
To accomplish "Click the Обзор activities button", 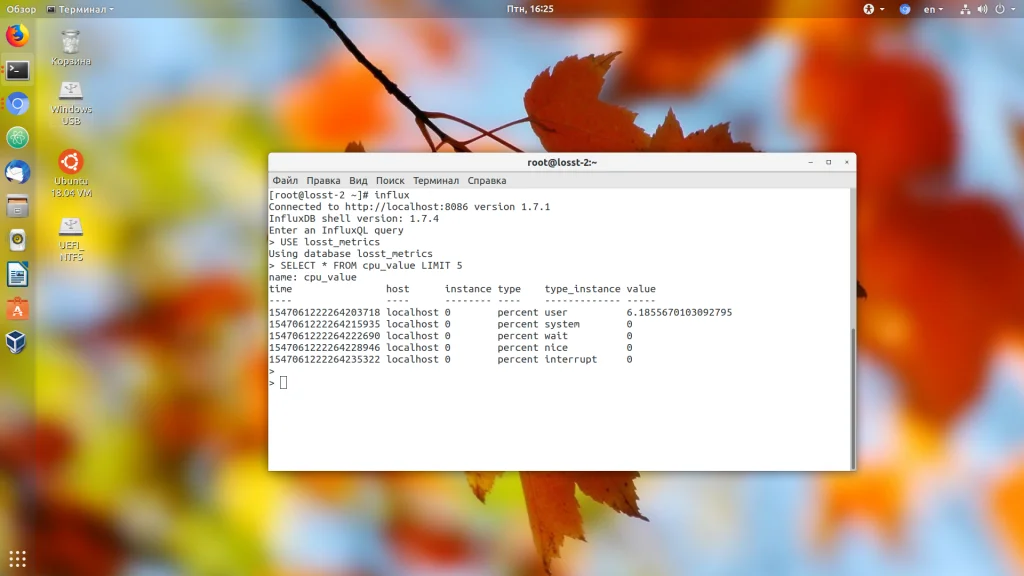I will [x=21, y=9].
